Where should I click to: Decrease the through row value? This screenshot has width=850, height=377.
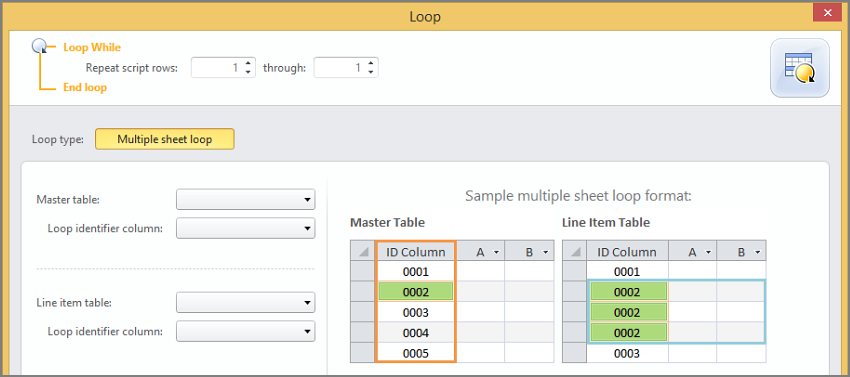pos(371,72)
